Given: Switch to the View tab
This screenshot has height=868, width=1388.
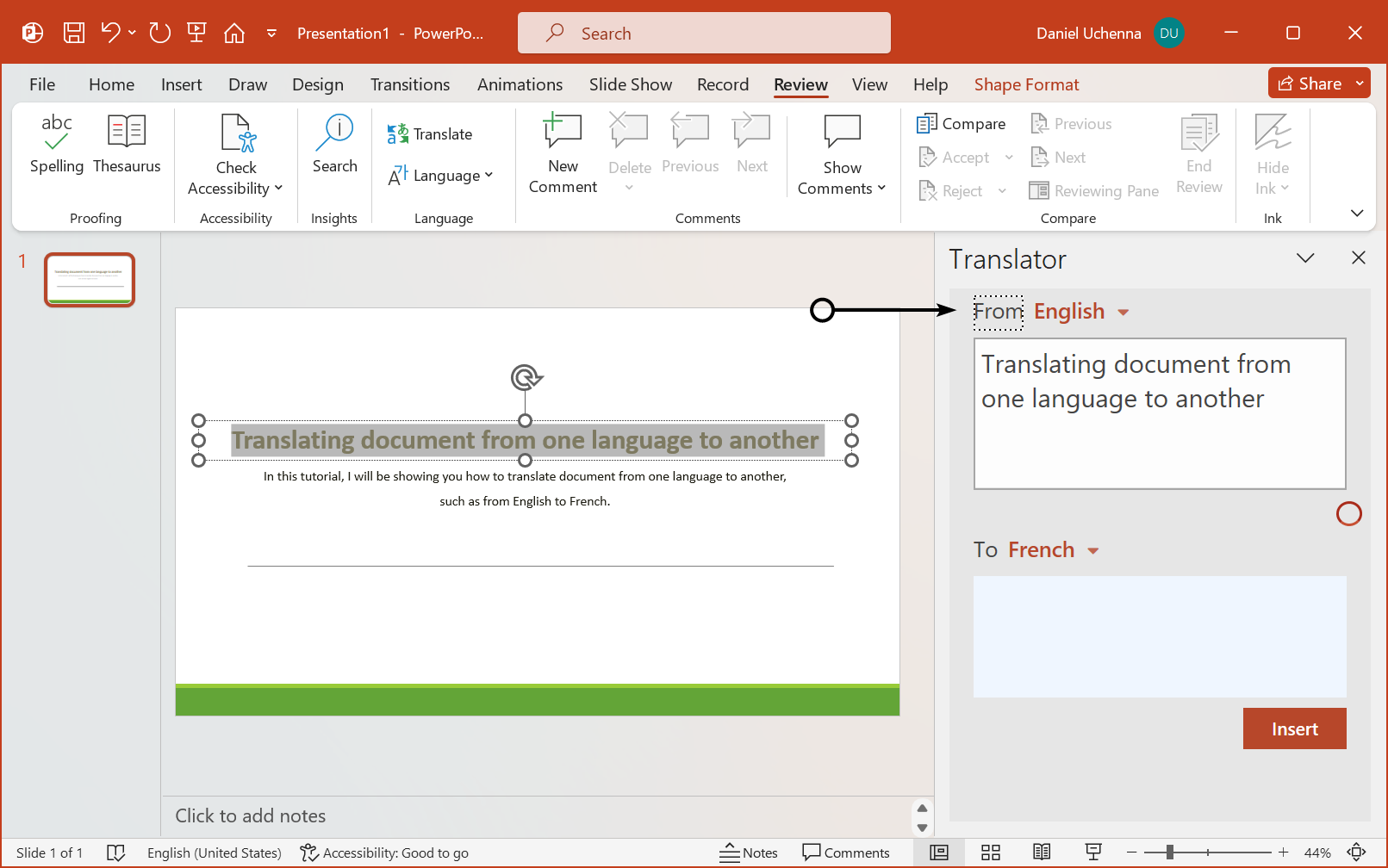Looking at the screenshot, I should click(869, 84).
